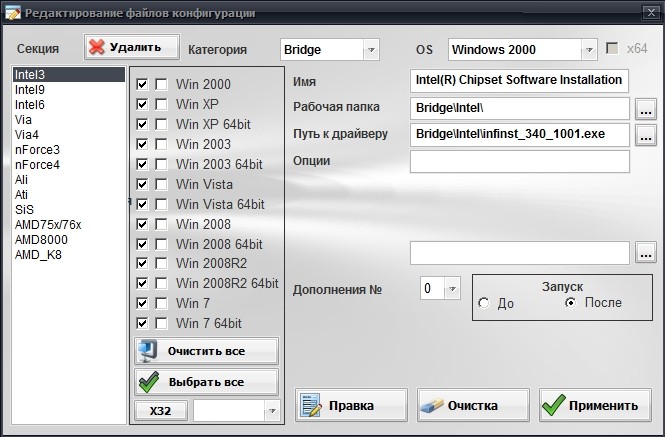The width and height of the screenshot is (665, 437).
Task: Click the green checkmark on Применить button
Action: 554,405
